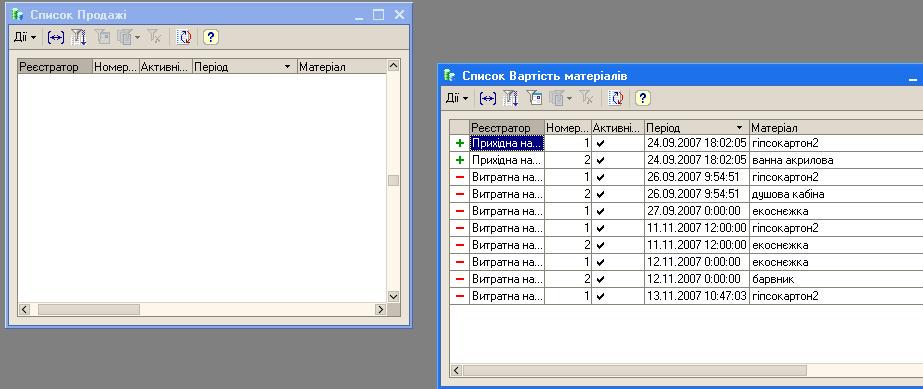Click the filter and sort icon in Список Продажі toolbar
The width and height of the screenshot is (923, 389).
79,37
